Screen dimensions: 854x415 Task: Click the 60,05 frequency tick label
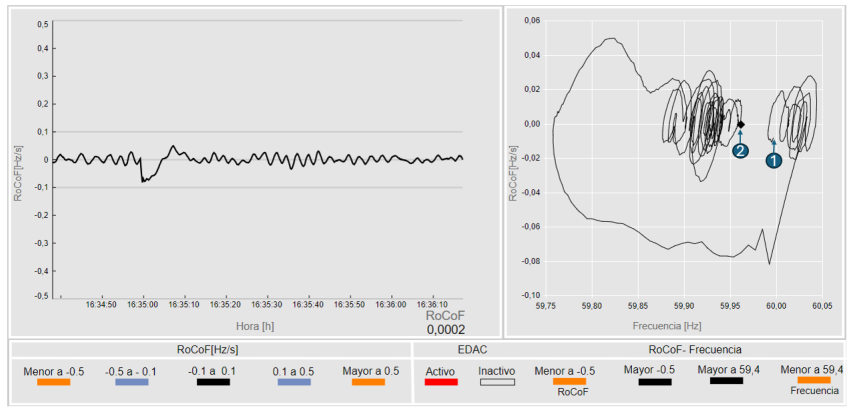pyautogui.click(x=821, y=305)
